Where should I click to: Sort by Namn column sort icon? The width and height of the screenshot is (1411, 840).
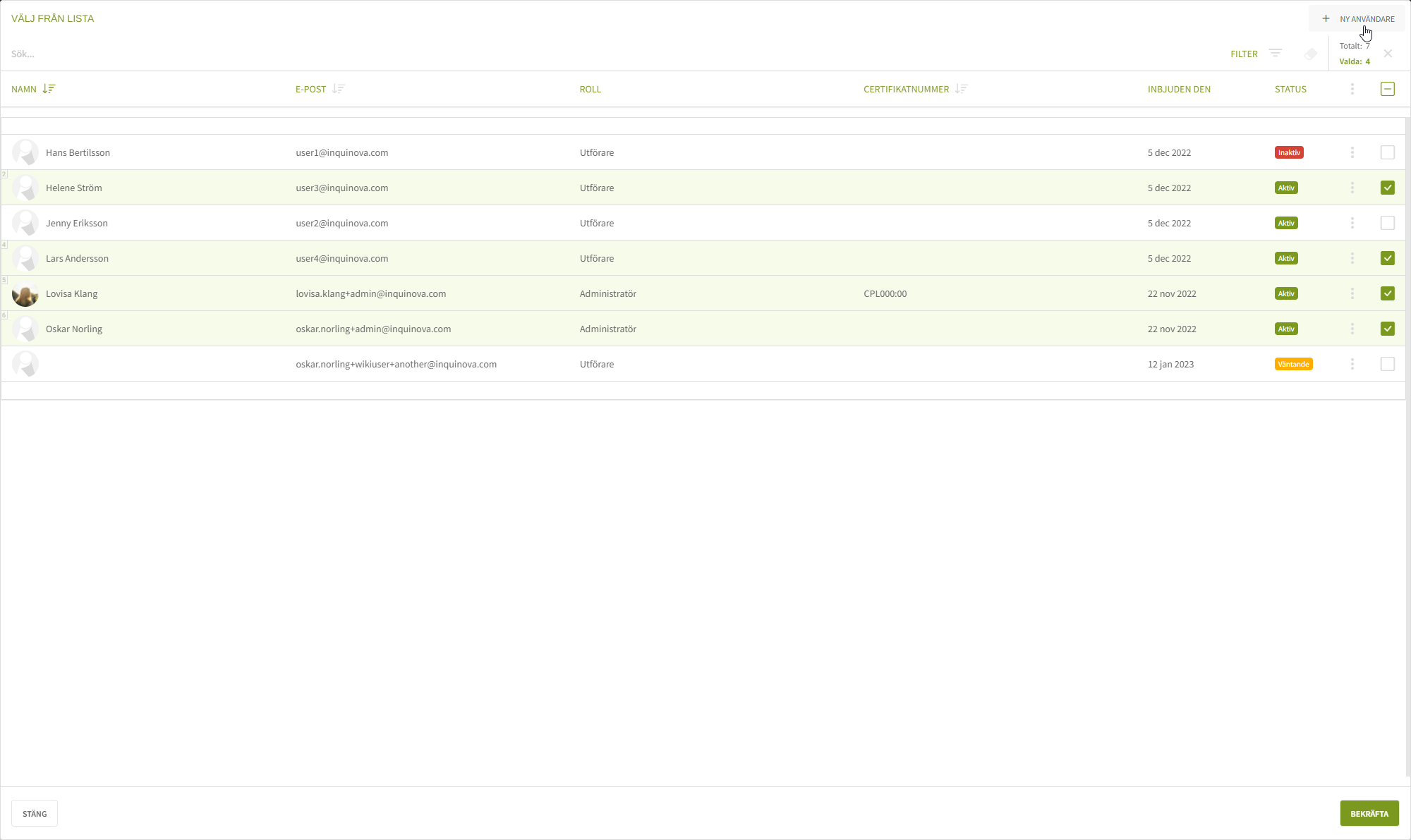click(x=49, y=89)
